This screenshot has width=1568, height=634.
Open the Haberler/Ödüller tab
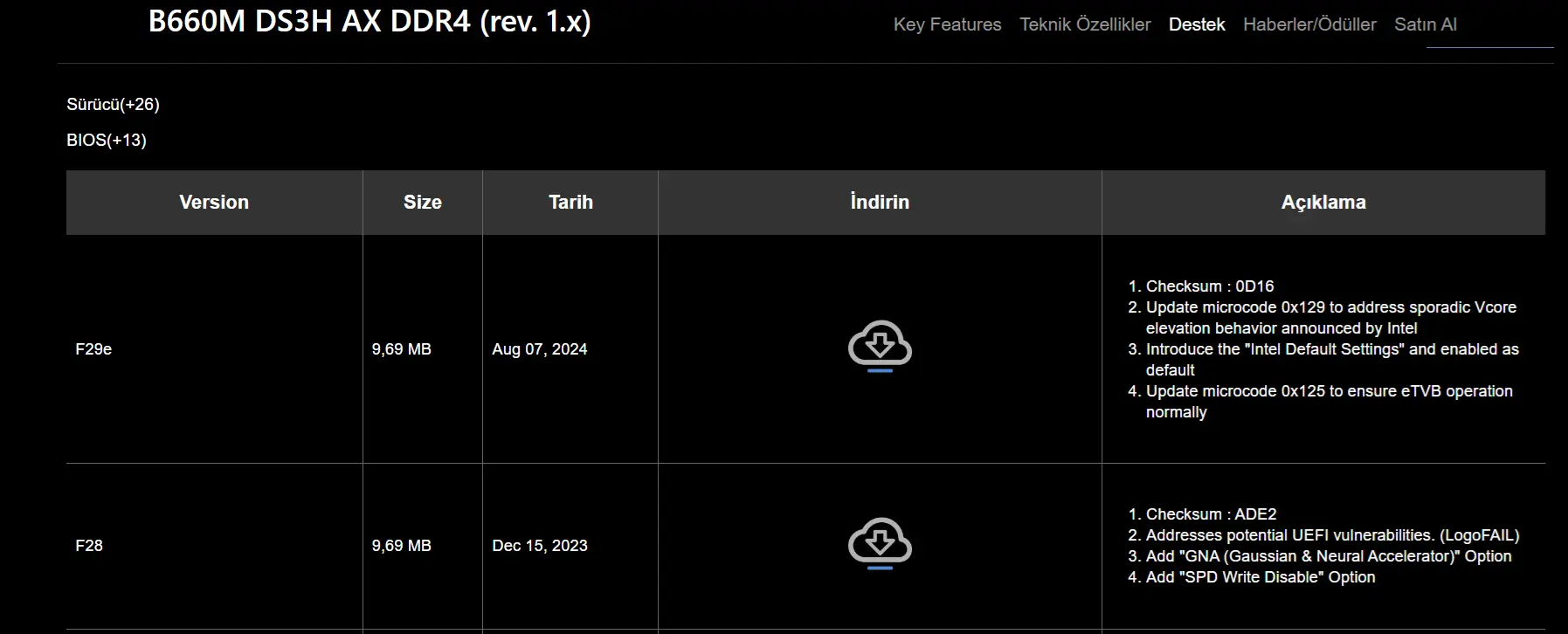(x=1309, y=24)
